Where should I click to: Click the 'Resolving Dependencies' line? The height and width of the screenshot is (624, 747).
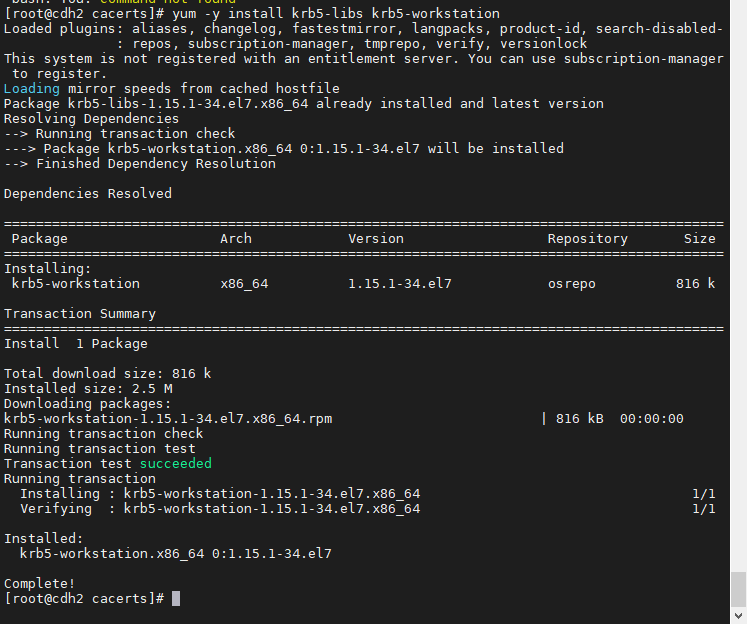click(x=91, y=119)
